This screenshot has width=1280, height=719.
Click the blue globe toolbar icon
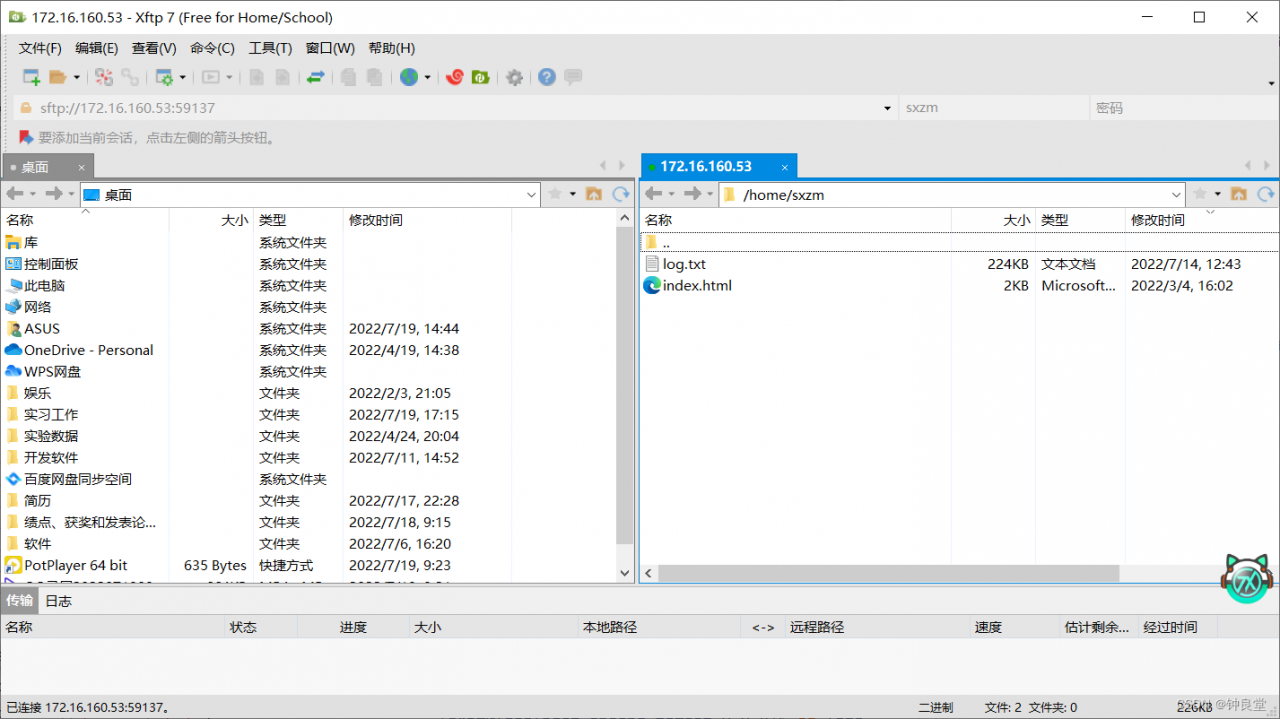tap(409, 77)
